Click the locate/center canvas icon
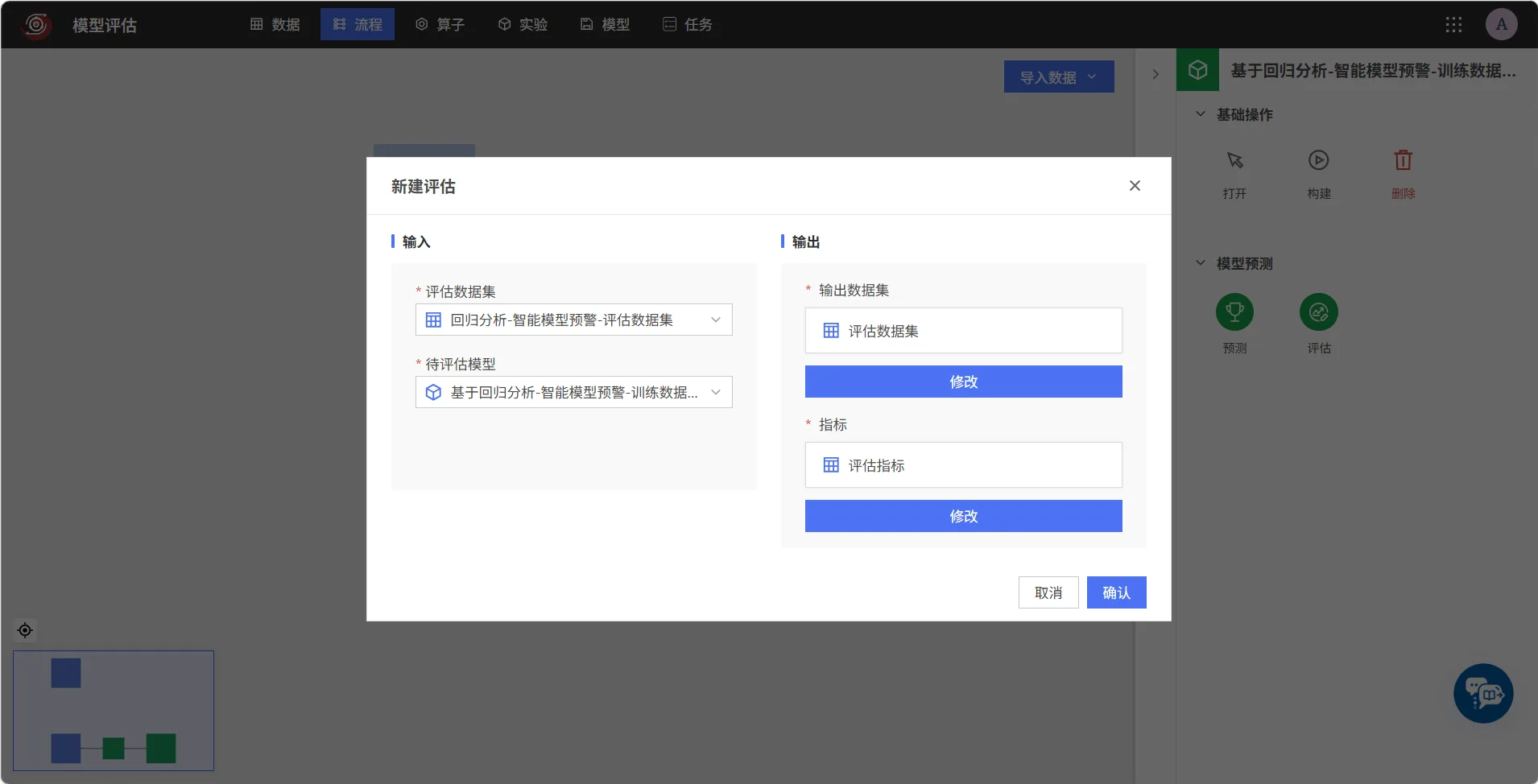The image size is (1538, 784). 25,630
